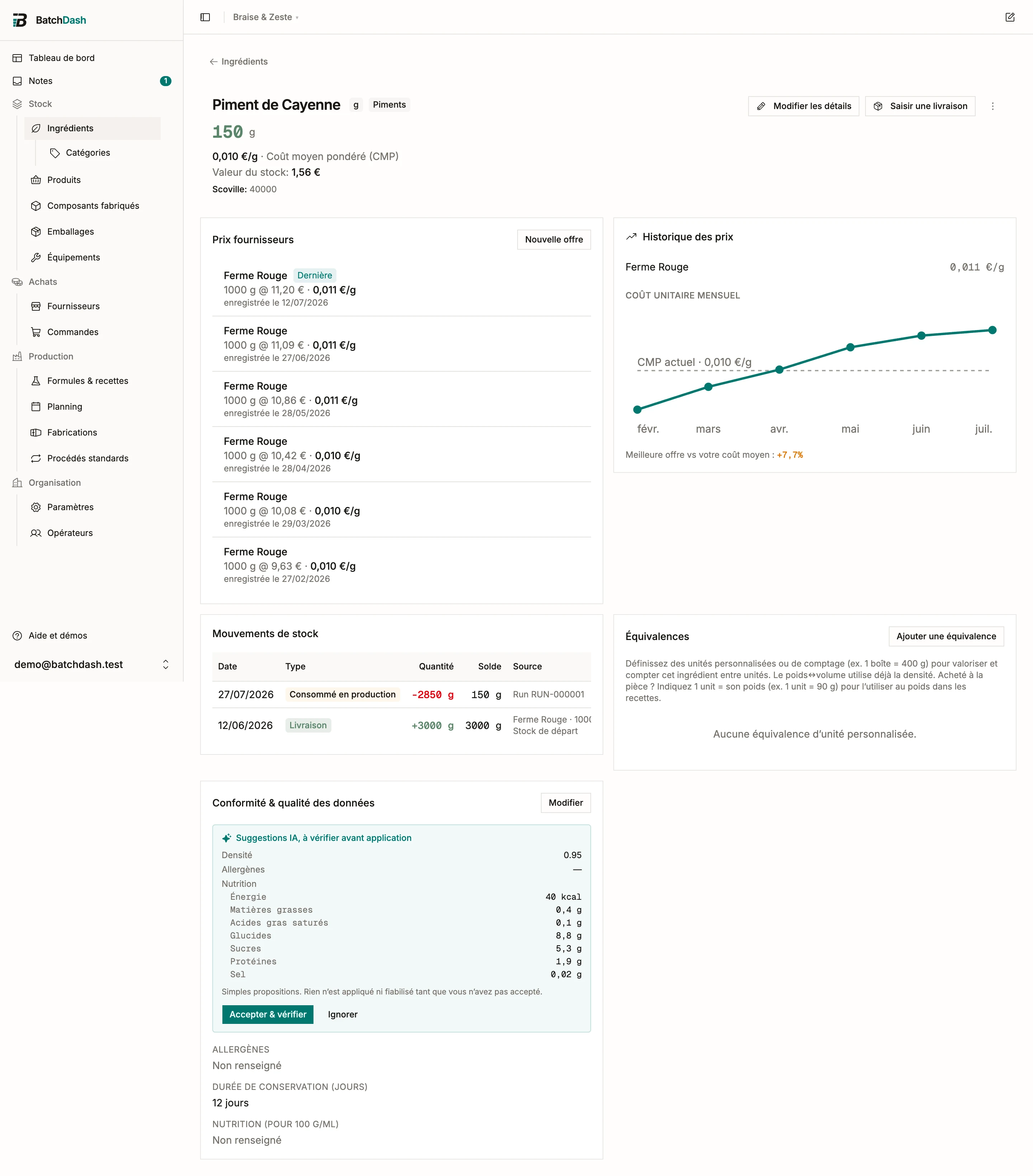Click the Opérateurs people icon
1033x1176 pixels.
36,533
